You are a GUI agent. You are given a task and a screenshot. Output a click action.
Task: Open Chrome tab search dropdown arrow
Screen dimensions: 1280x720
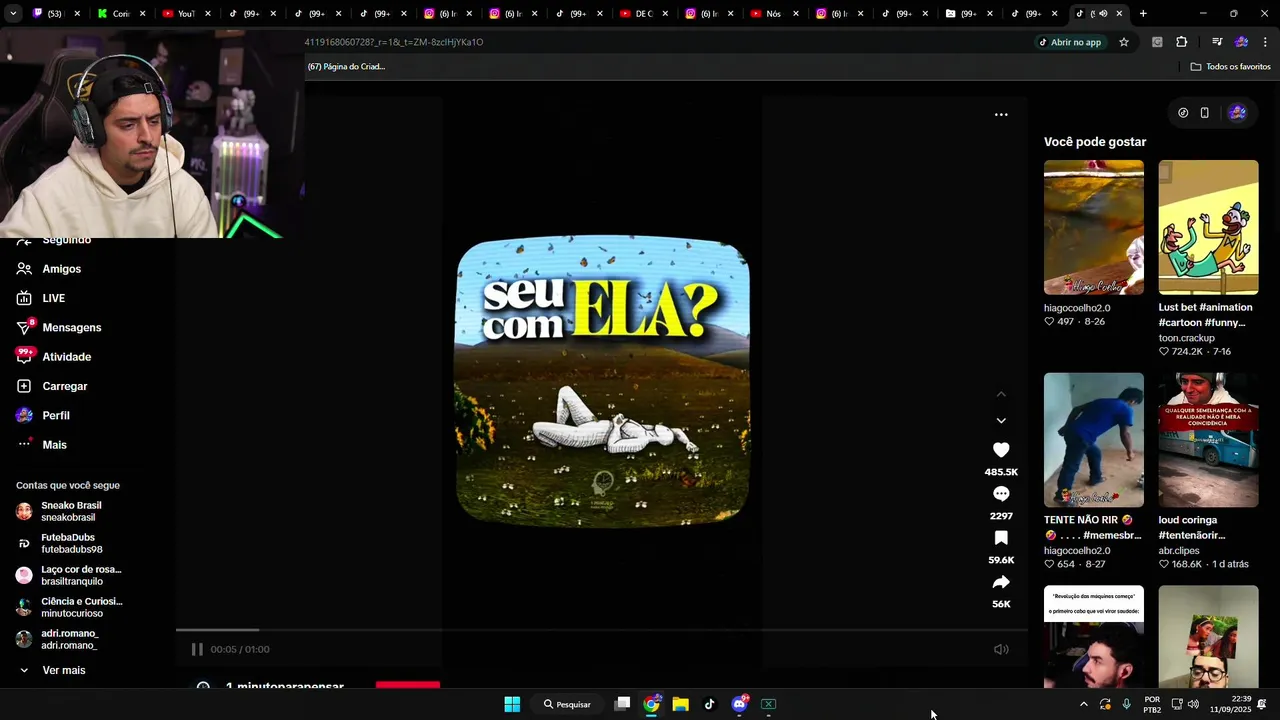click(x=12, y=14)
